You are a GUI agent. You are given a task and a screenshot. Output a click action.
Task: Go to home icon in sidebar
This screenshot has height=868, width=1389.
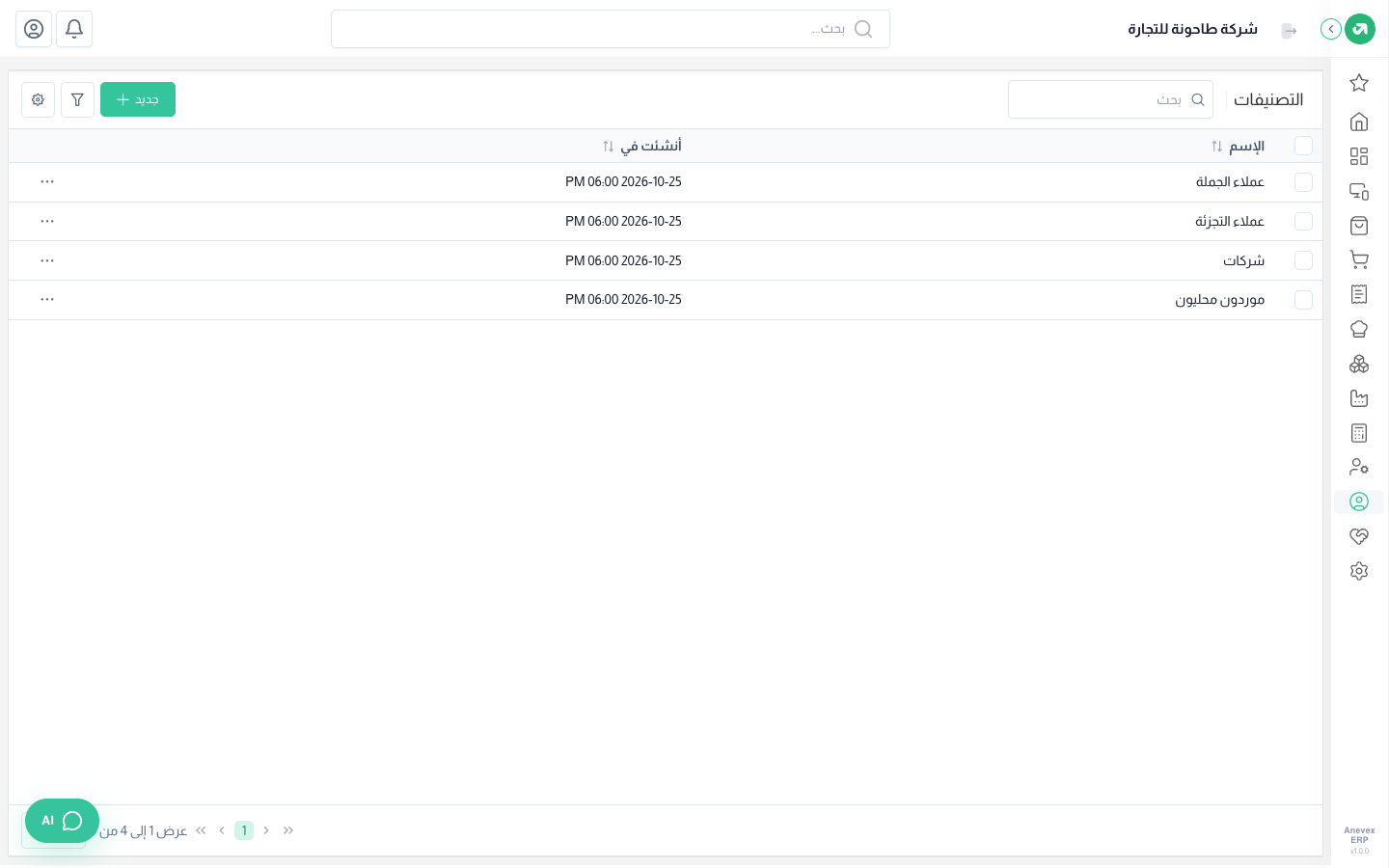tap(1359, 122)
